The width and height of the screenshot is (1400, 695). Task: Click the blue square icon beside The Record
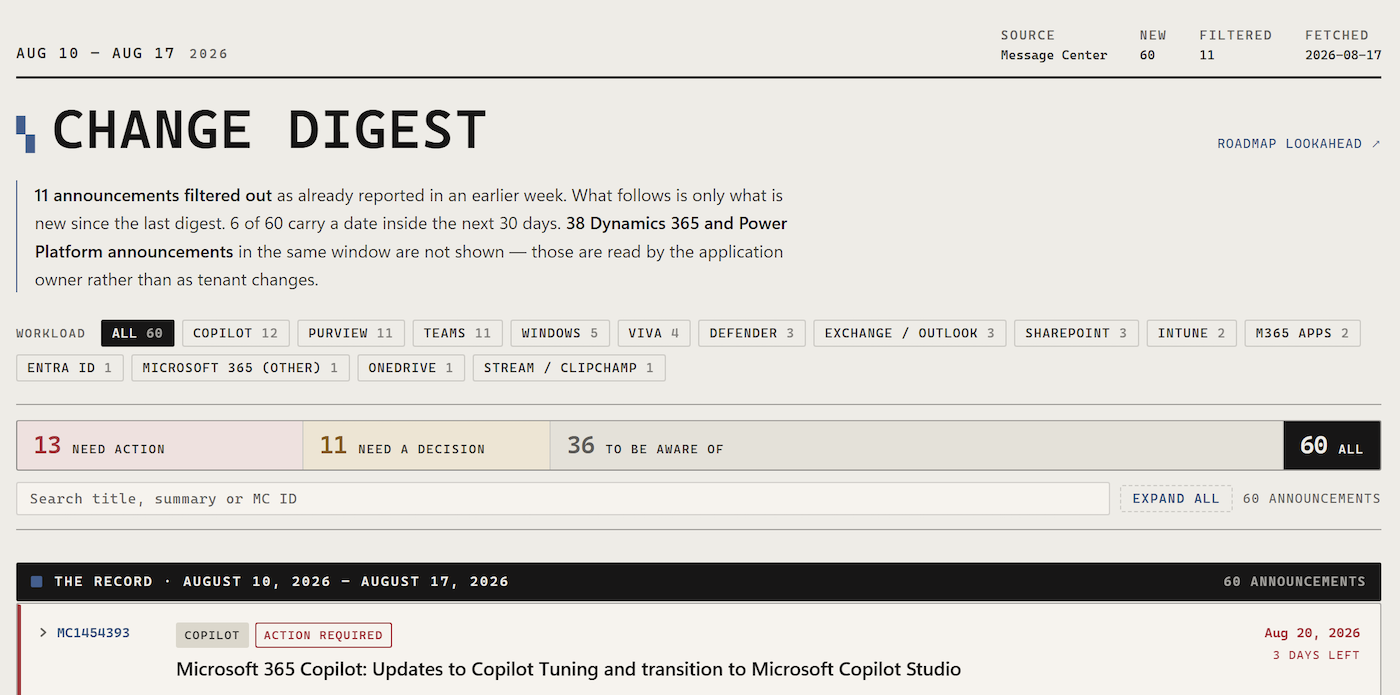coord(37,581)
